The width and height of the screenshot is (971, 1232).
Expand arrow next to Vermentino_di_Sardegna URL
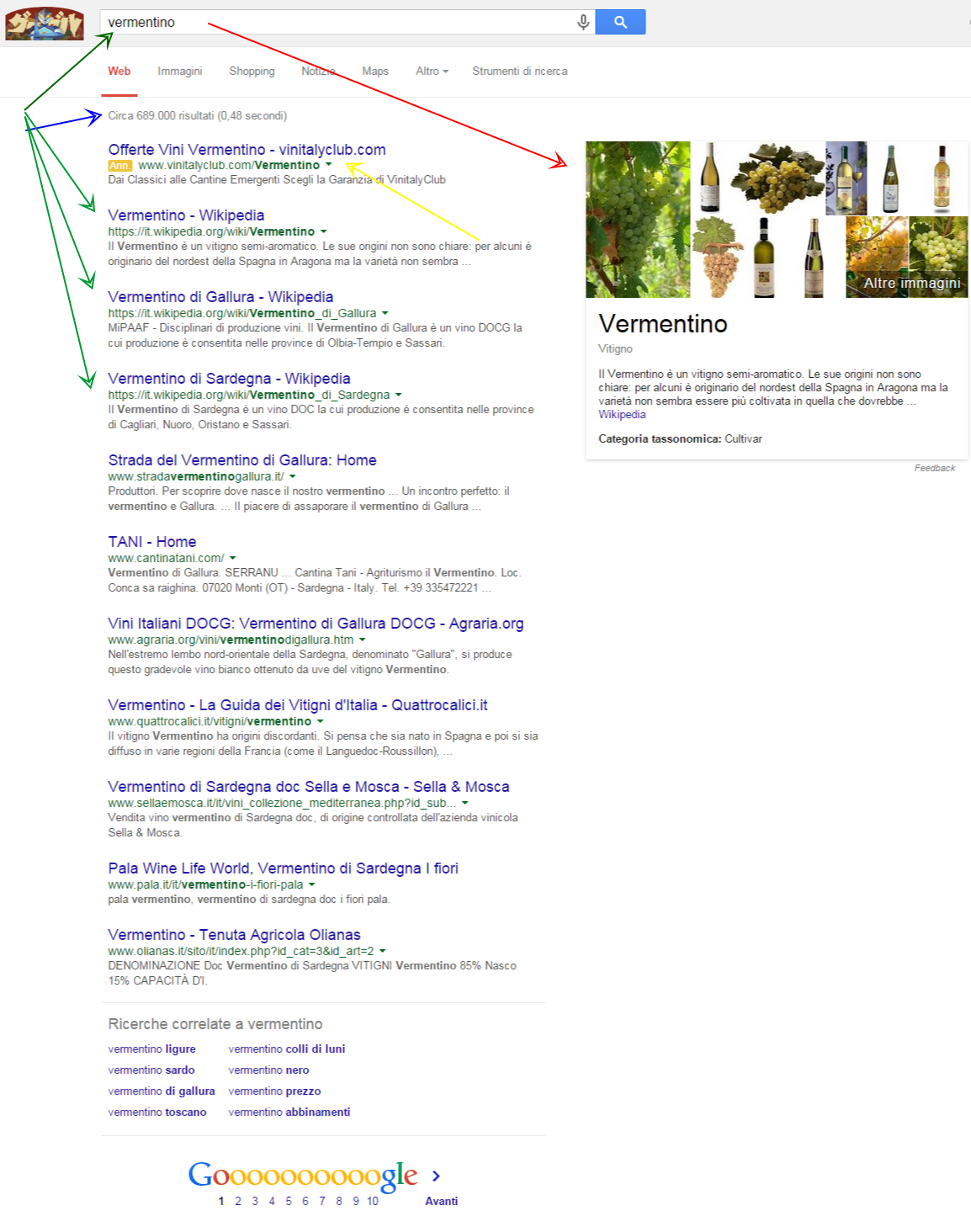(399, 395)
